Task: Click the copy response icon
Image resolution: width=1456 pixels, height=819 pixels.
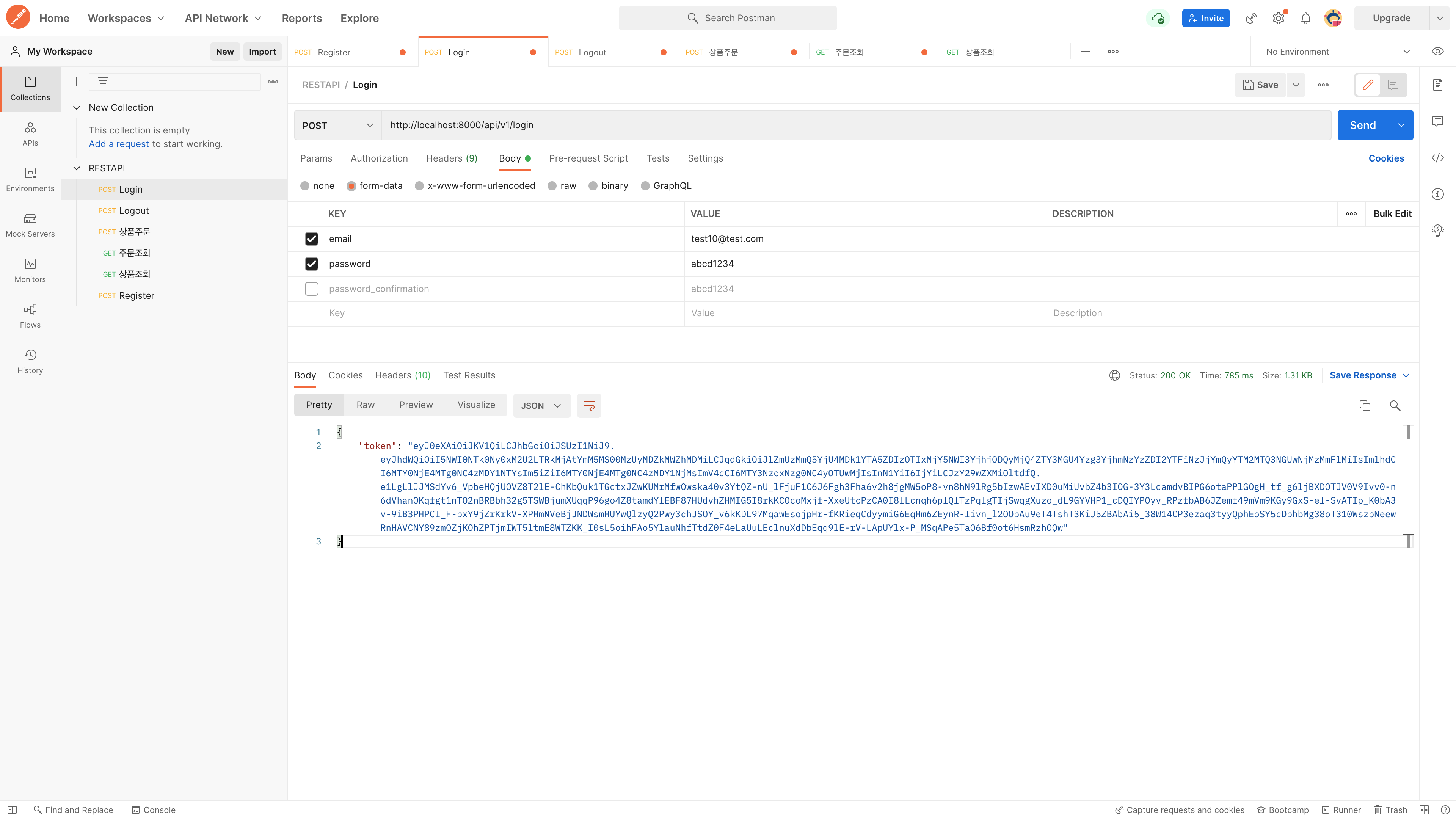Action: click(1365, 405)
